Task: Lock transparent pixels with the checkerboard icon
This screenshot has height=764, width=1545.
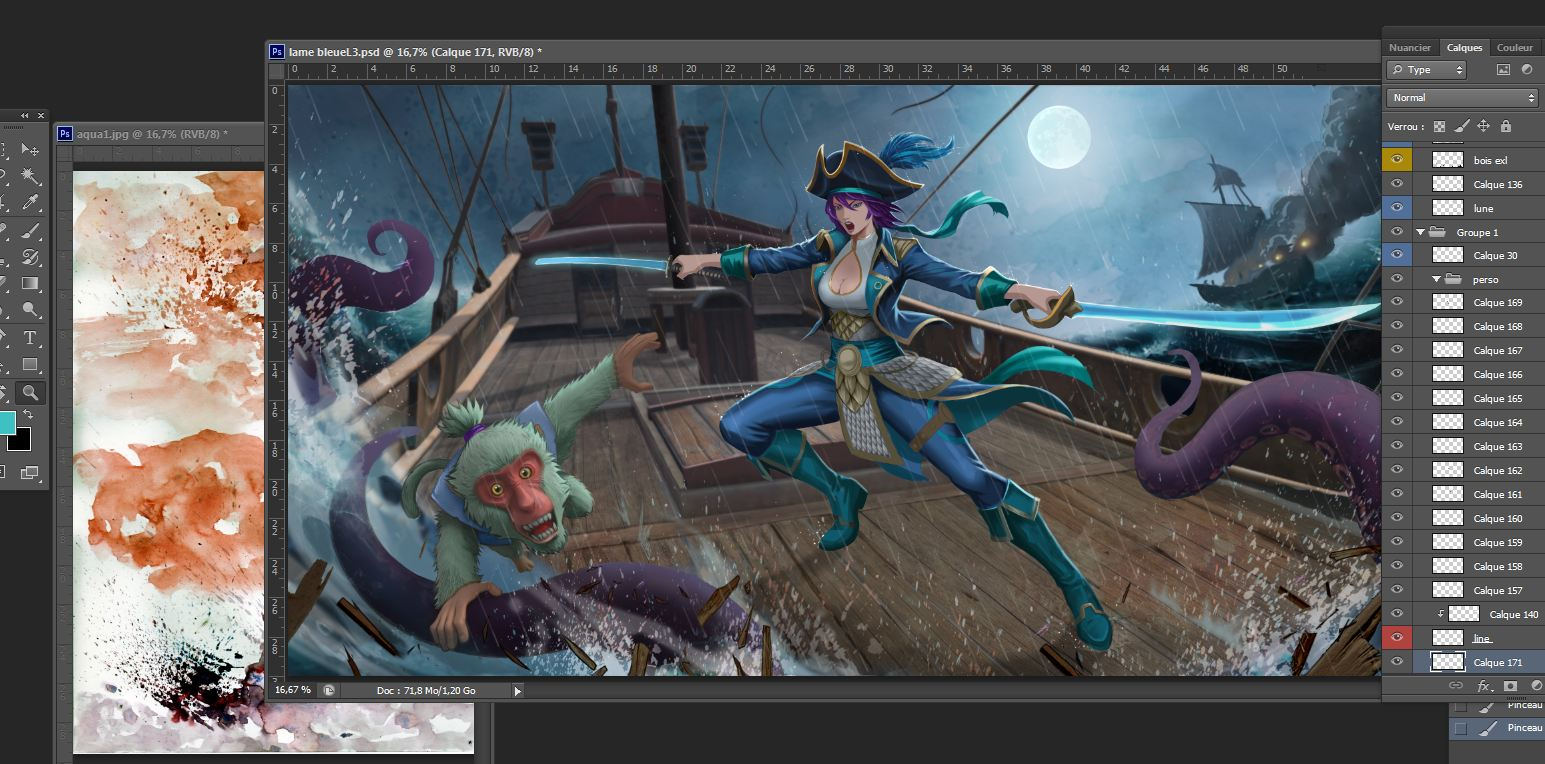Action: 1439,127
